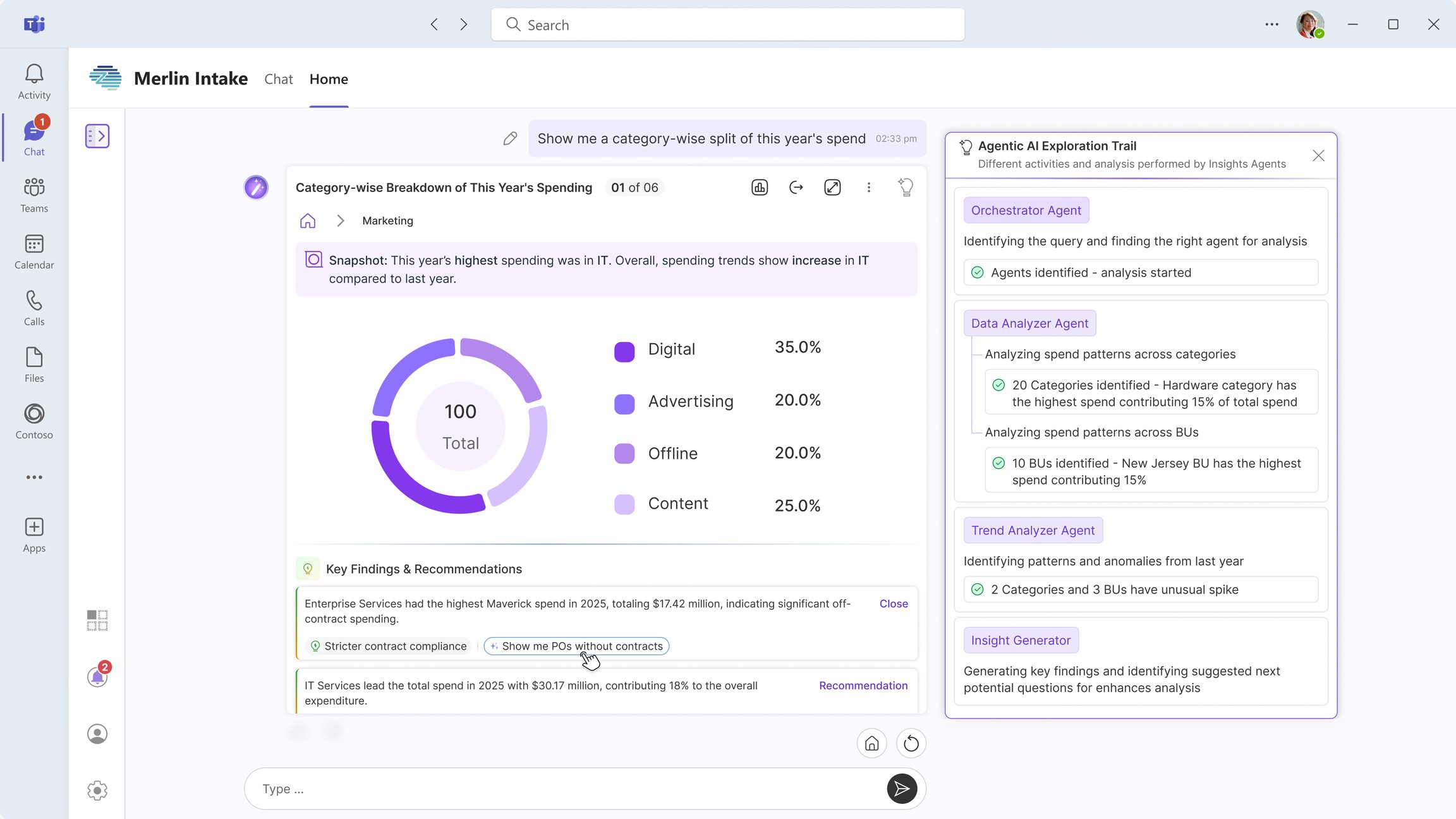Expand the Merlin side panel toggle
This screenshot has height=819, width=1456.
click(x=97, y=136)
